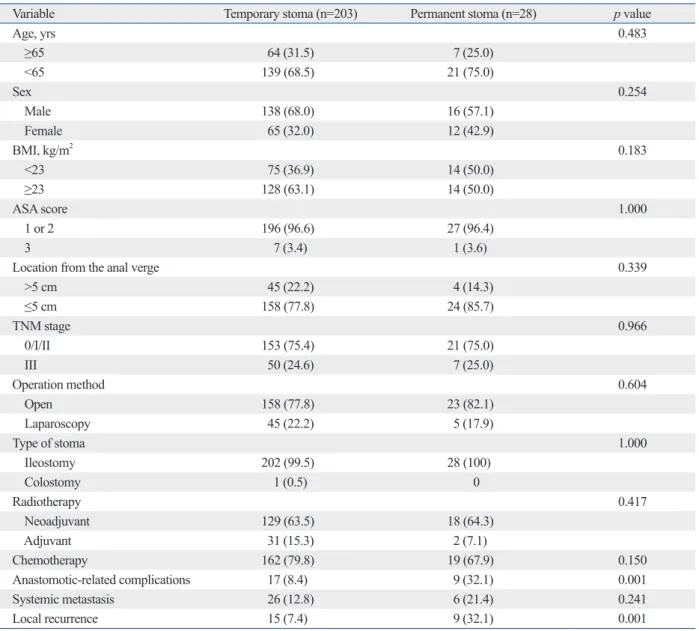Click the '0/I/II' row label

pos(37,346)
